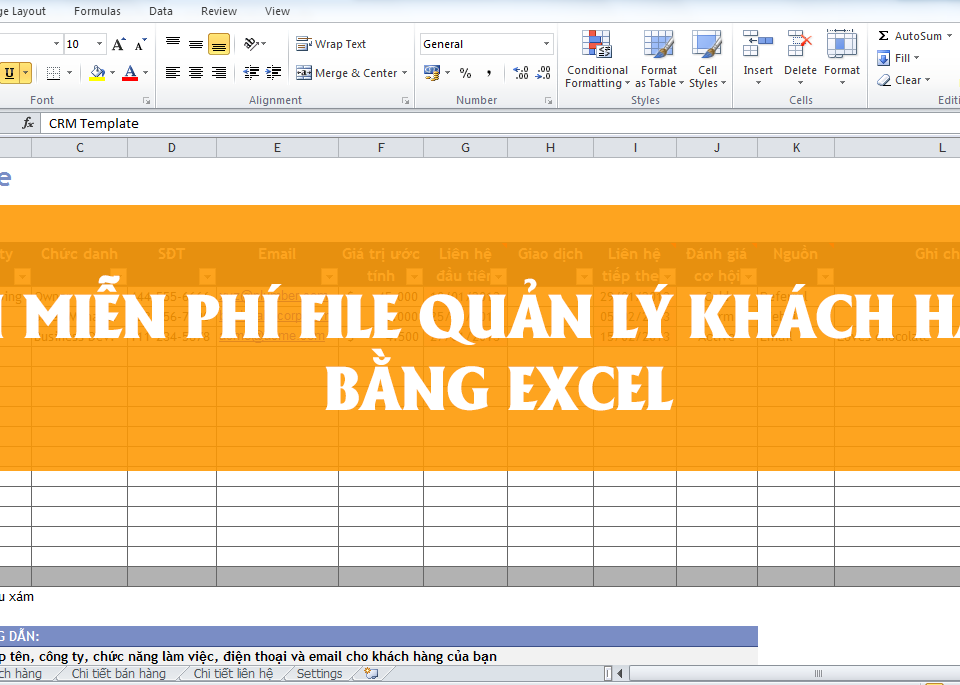The width and height of the screenshot is (960, 685).
Task: Expand the AutoSum dropdown arrow
Action: (x=950, y=36)
